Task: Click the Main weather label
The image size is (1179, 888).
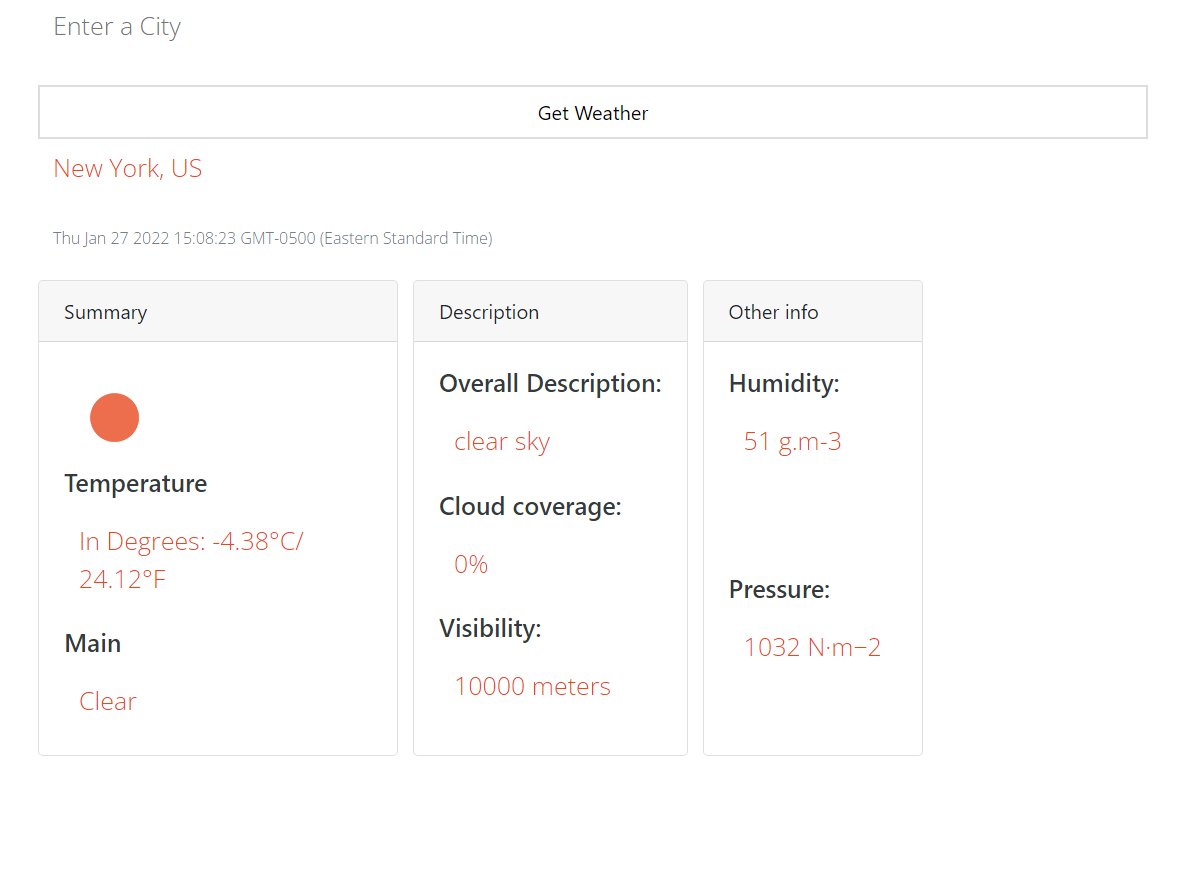Action: (x=93, y=643)
